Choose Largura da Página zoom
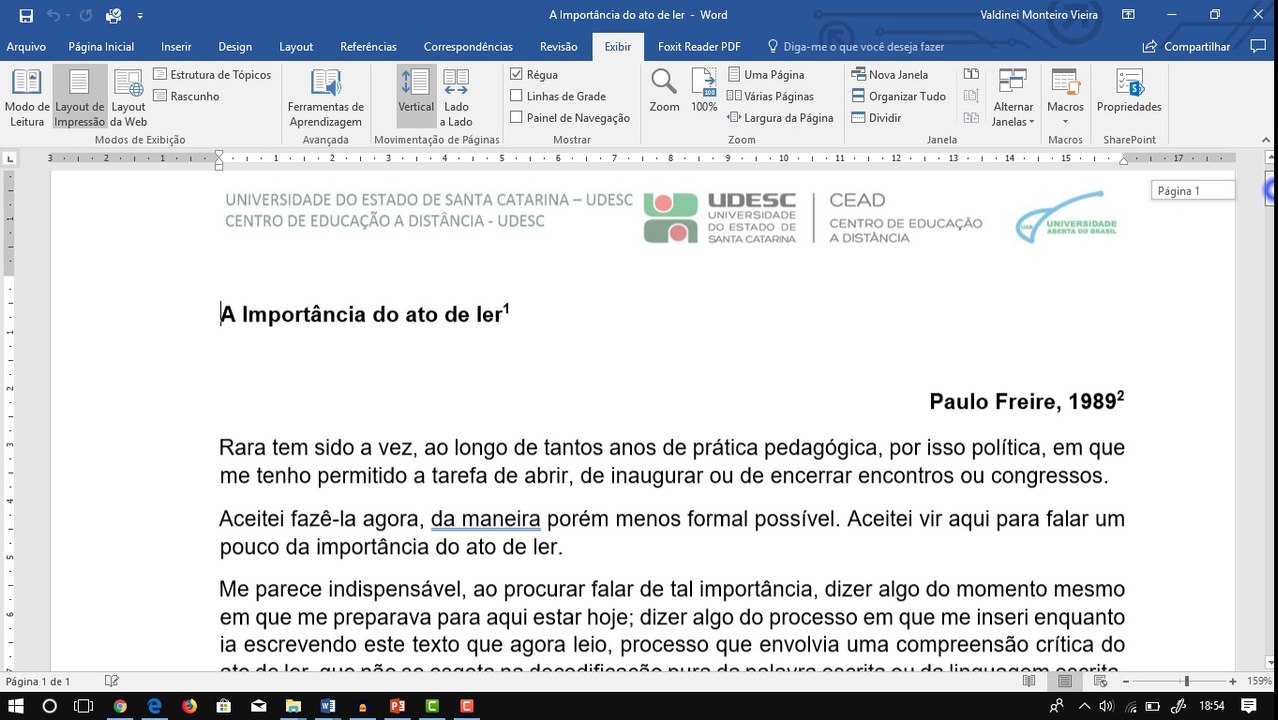The width and height of the screenshot is (1278, 720). pos(780,118)
